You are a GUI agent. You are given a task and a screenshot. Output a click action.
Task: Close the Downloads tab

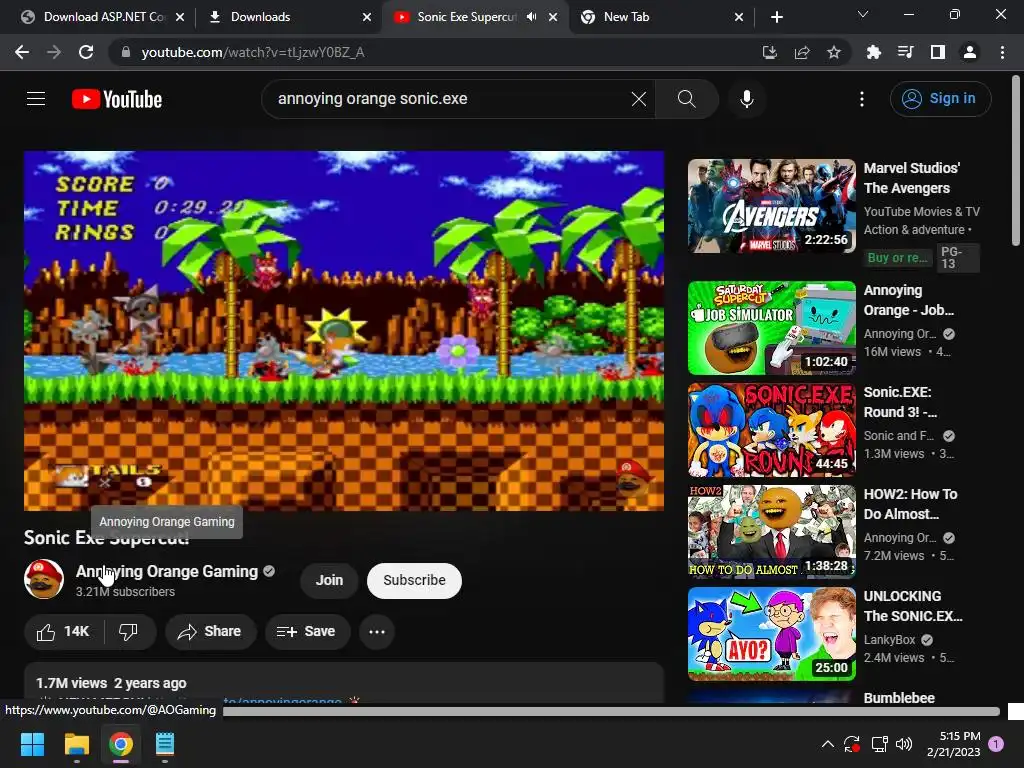click(367, 17)
